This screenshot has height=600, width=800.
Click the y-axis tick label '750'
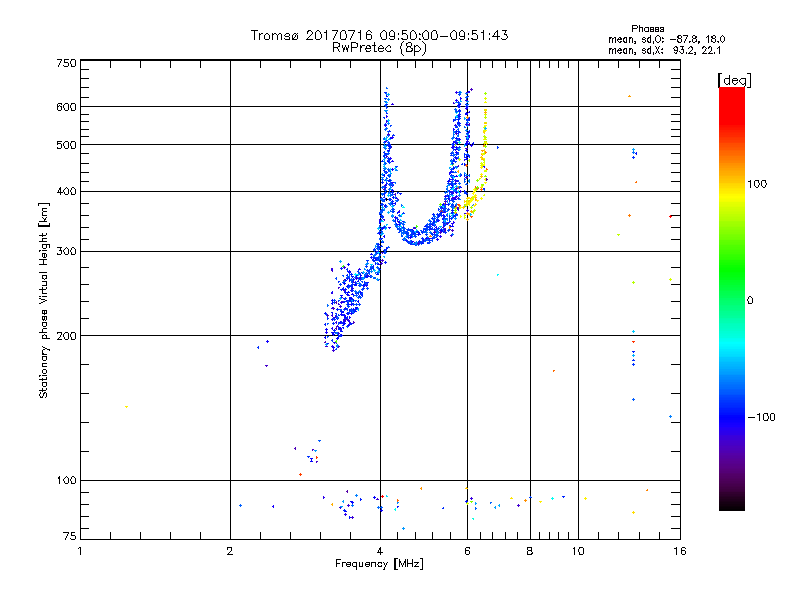tap(66, 63)
